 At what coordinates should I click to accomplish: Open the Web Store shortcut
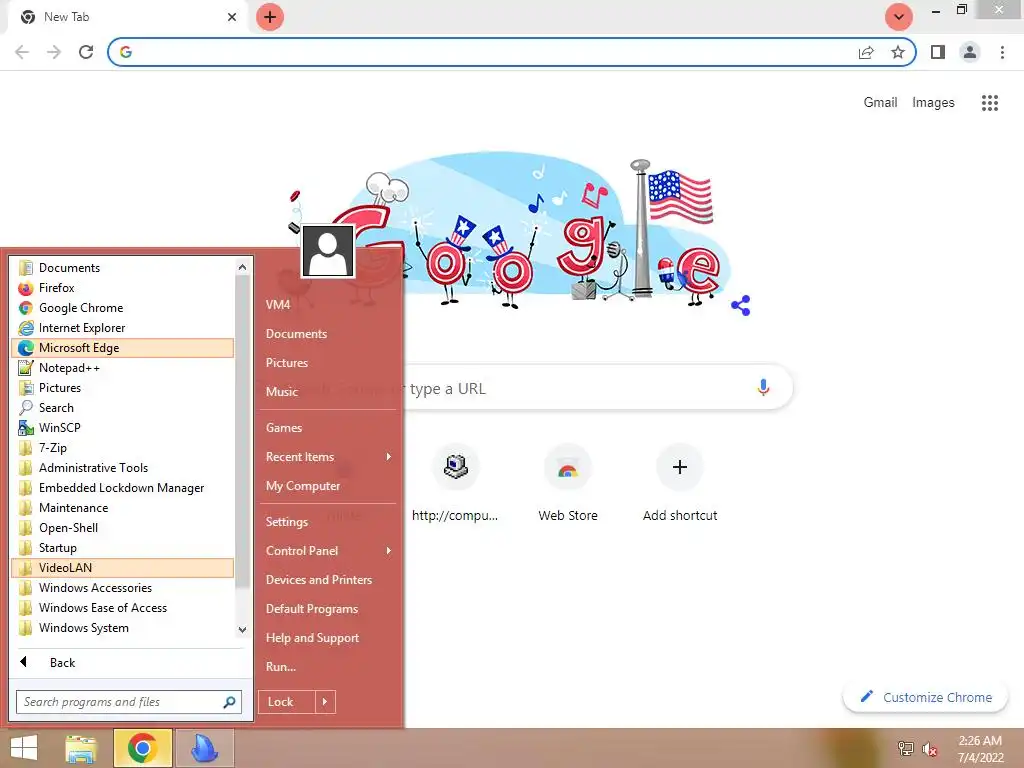pyautogui.click(x=568, y=483)
